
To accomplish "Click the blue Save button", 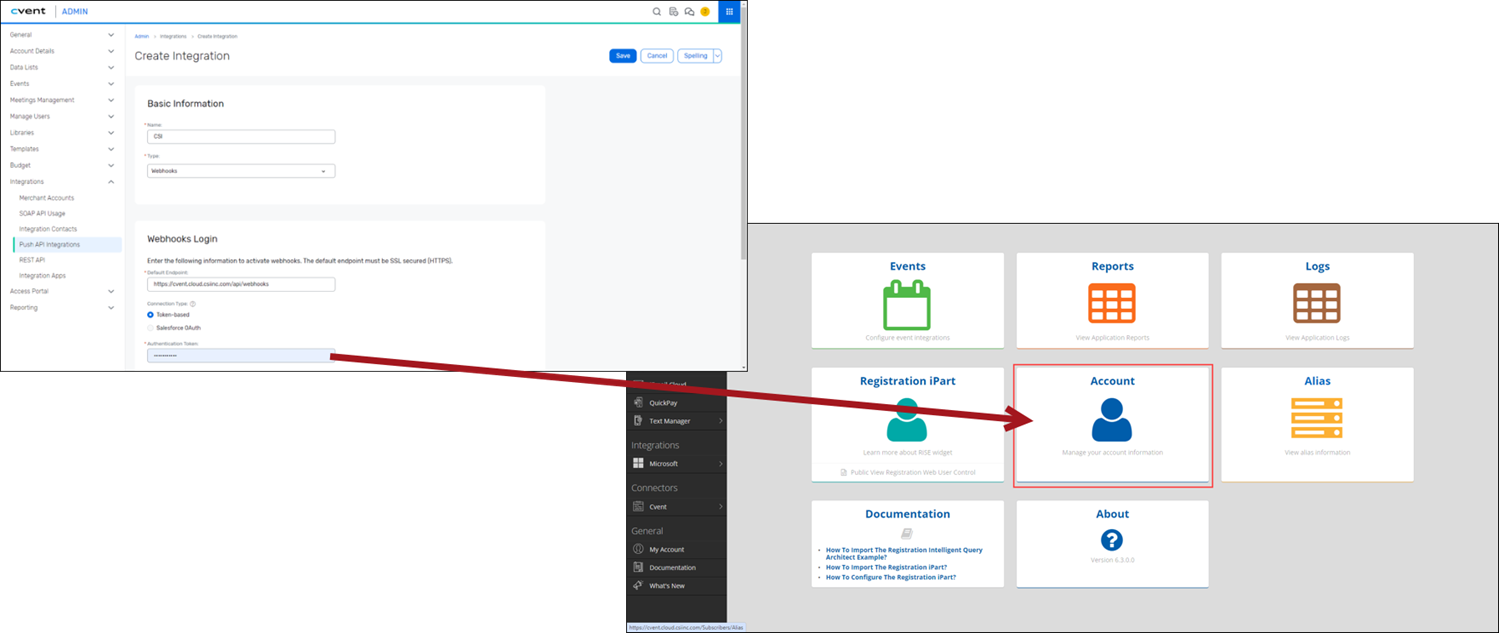I will coord(622,56).
